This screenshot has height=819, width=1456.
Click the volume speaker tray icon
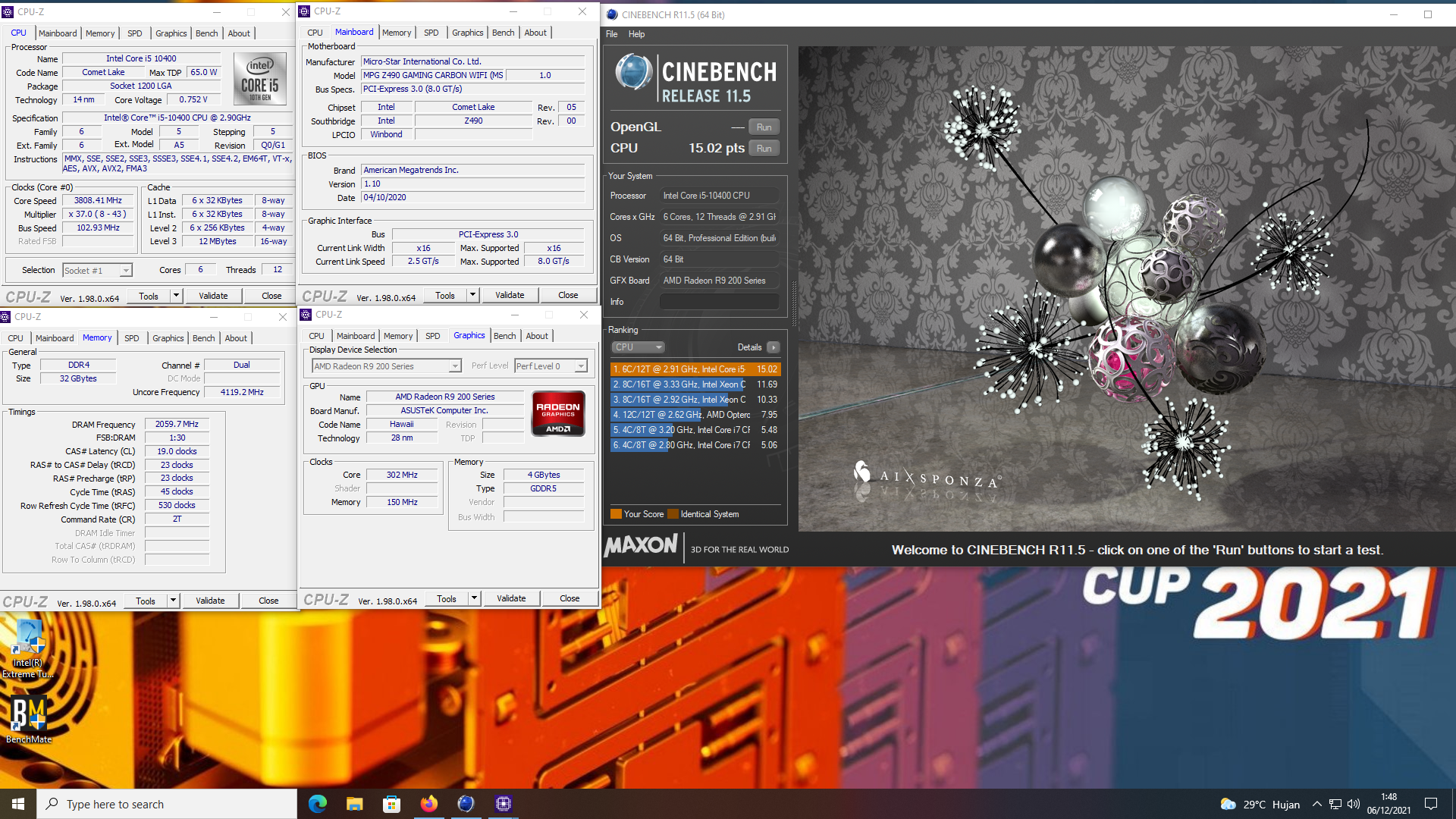1354,804
